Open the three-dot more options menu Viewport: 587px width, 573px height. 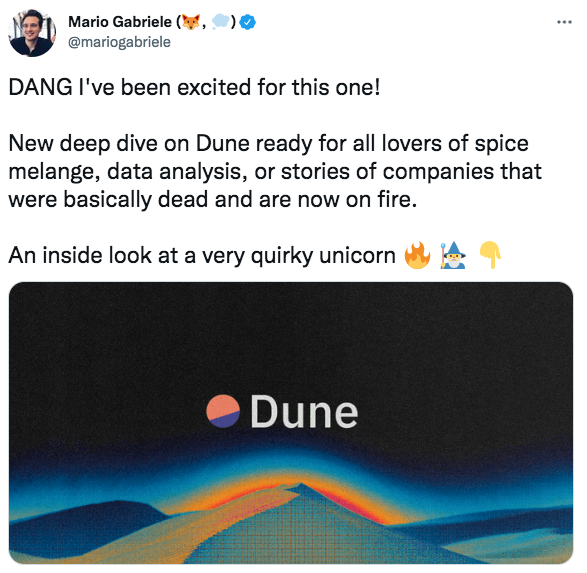point(564,22)
